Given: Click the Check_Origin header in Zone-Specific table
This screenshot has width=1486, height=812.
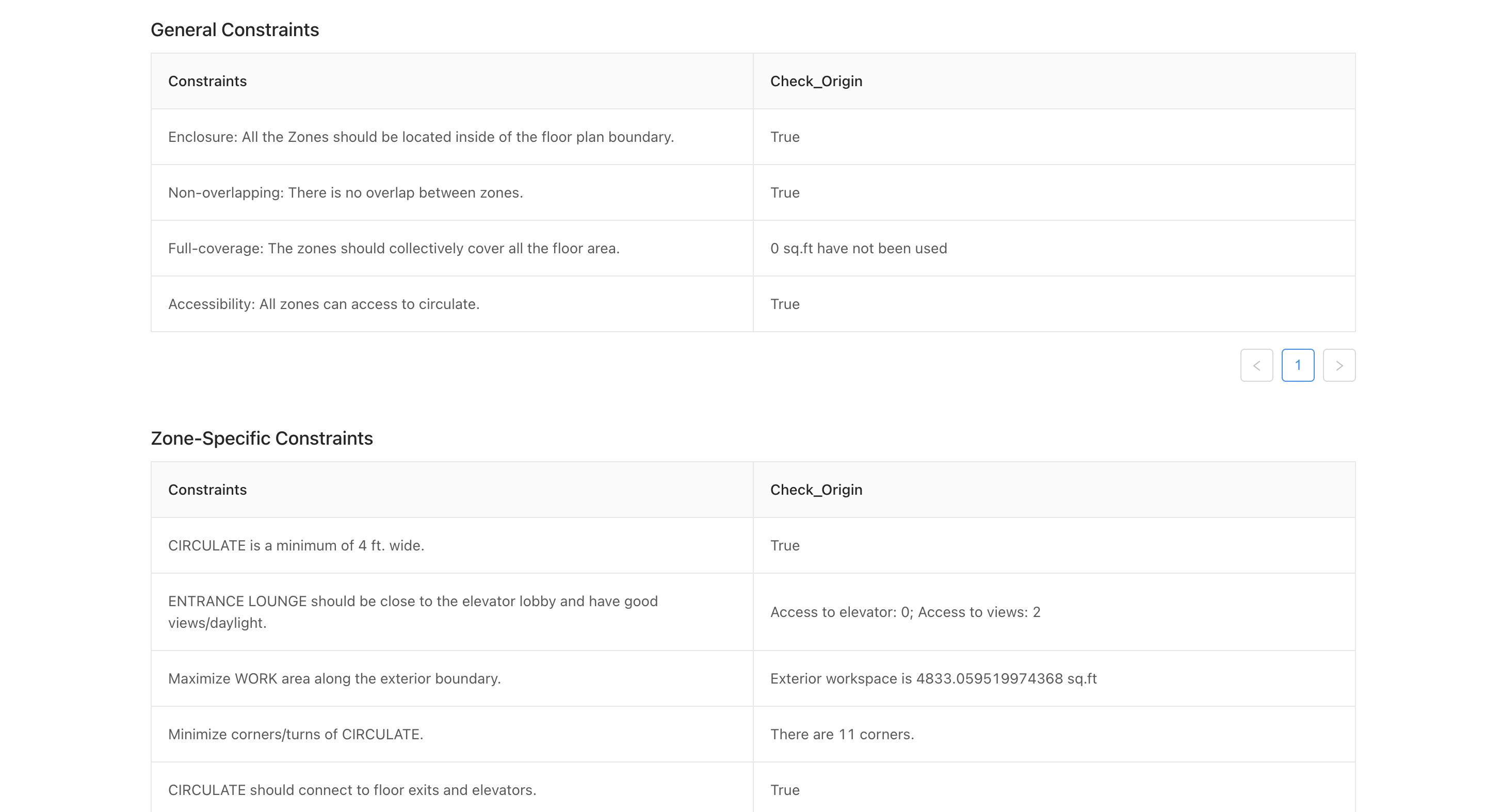Looking at the screenshot, I should tap(816, 489).
